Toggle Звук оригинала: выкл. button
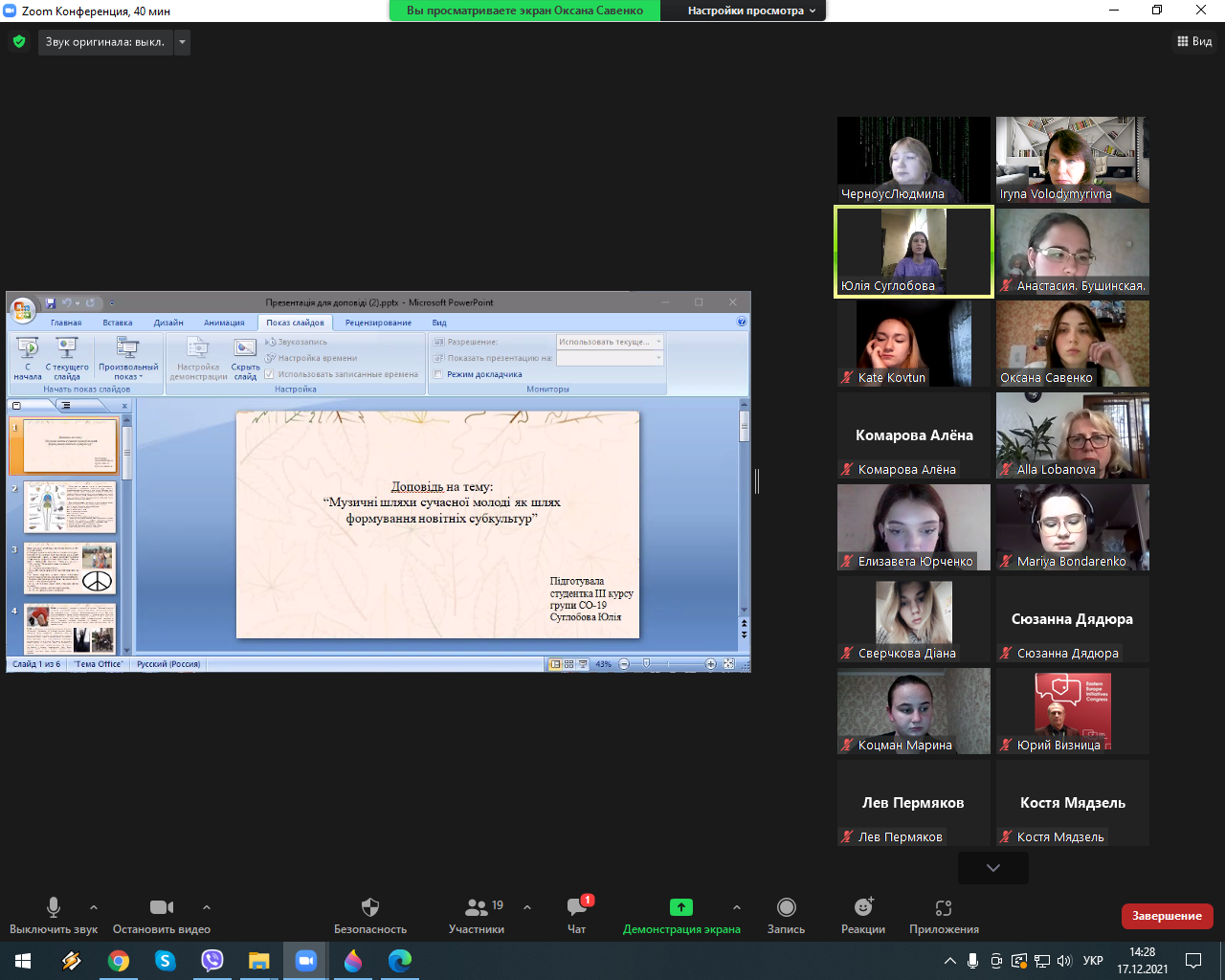The height and width of the screenshot is (980, 1225). [105, 42]
